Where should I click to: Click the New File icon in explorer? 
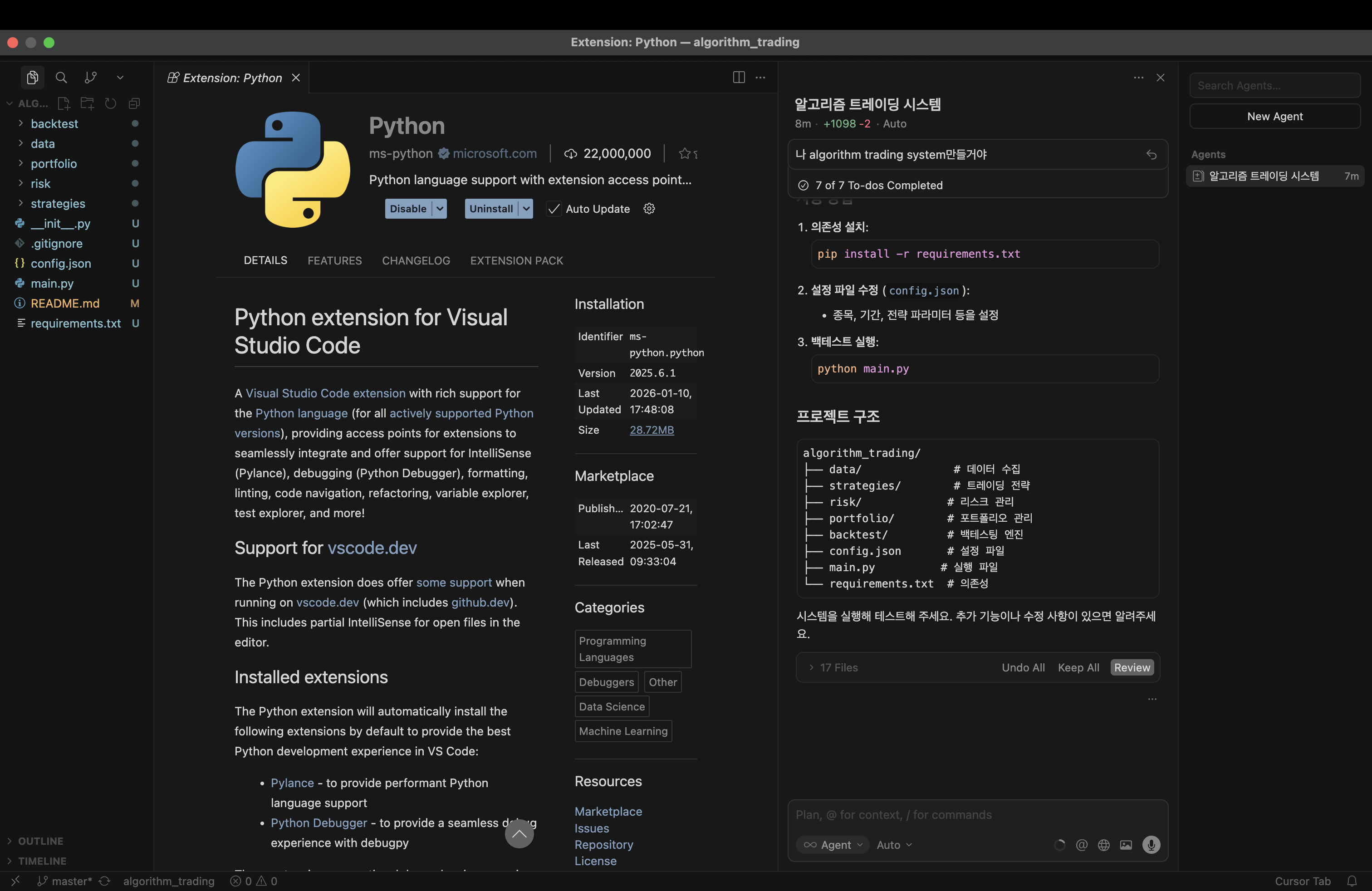[x=64, y=104]
